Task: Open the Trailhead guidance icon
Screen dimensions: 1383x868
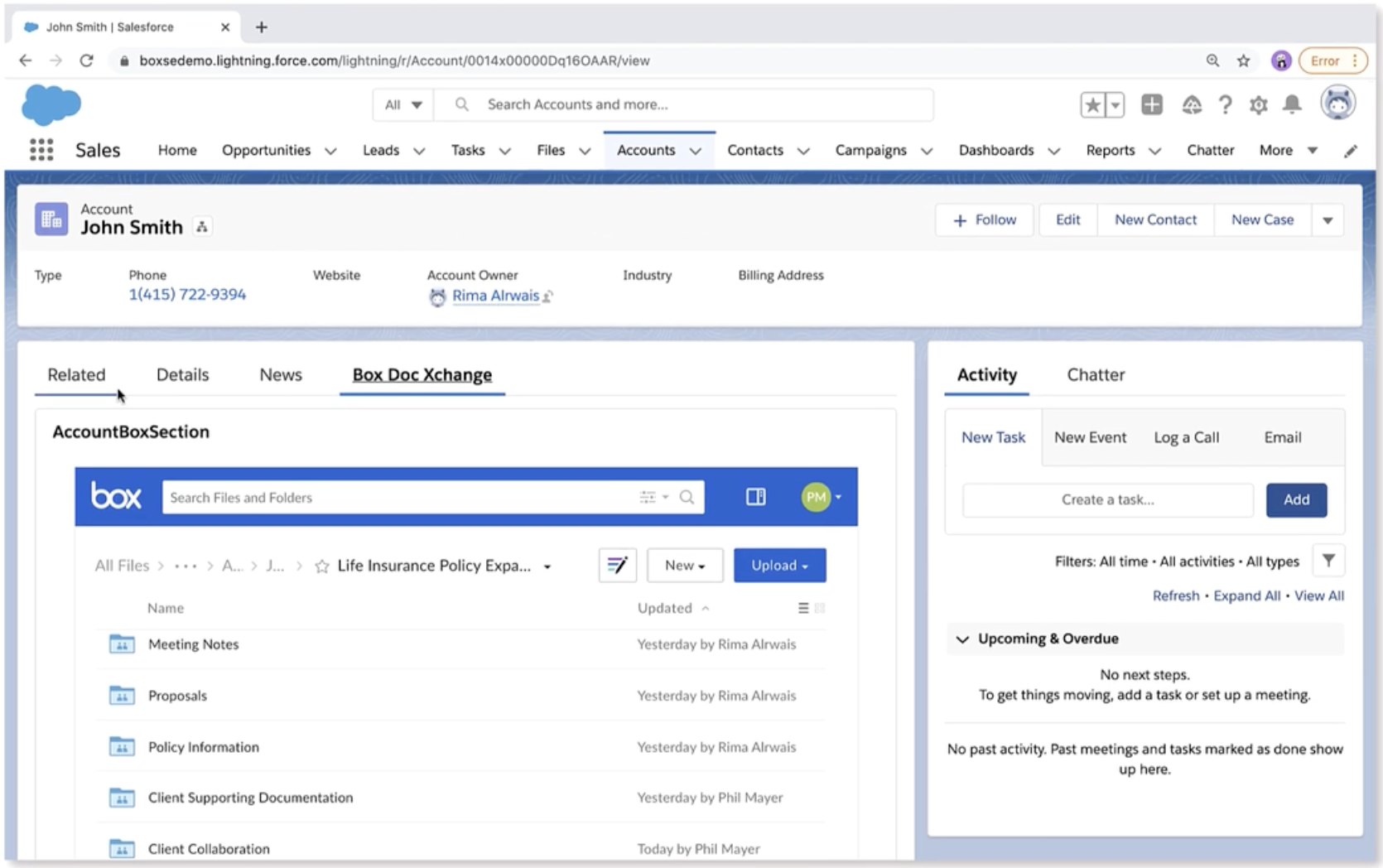Action: pos(1192,105)
